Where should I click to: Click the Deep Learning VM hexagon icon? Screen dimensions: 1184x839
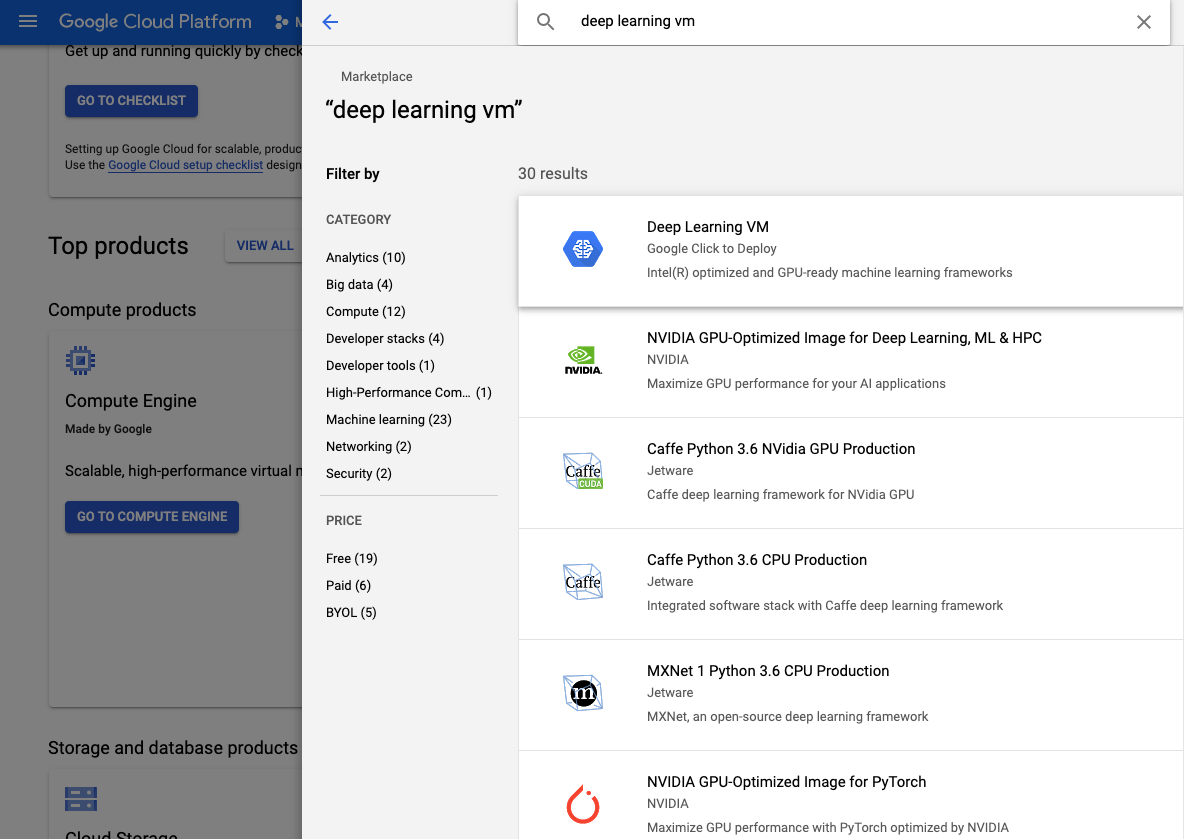(x=583, y=249)
